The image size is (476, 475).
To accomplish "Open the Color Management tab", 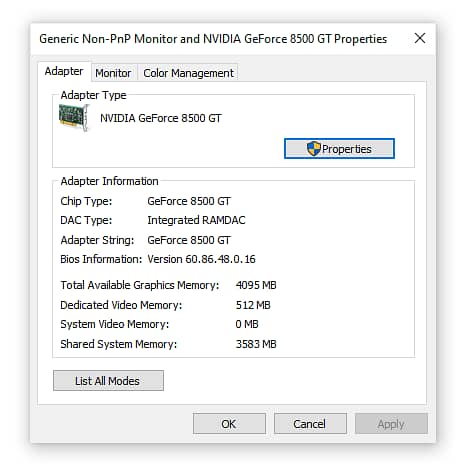I will tap(188, 73).
